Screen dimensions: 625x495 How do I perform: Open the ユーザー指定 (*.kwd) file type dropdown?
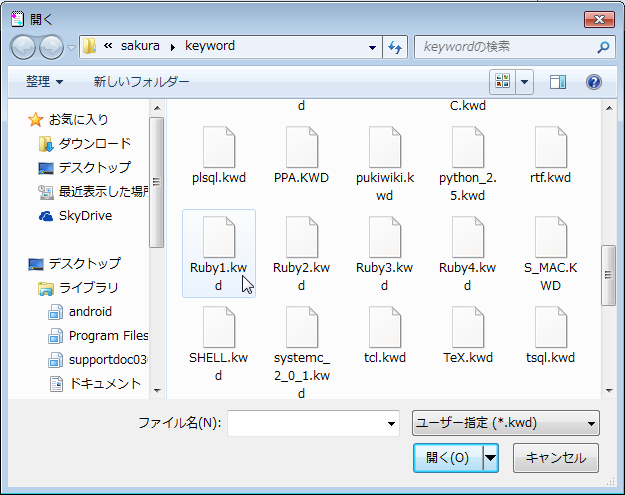(506, 423)
